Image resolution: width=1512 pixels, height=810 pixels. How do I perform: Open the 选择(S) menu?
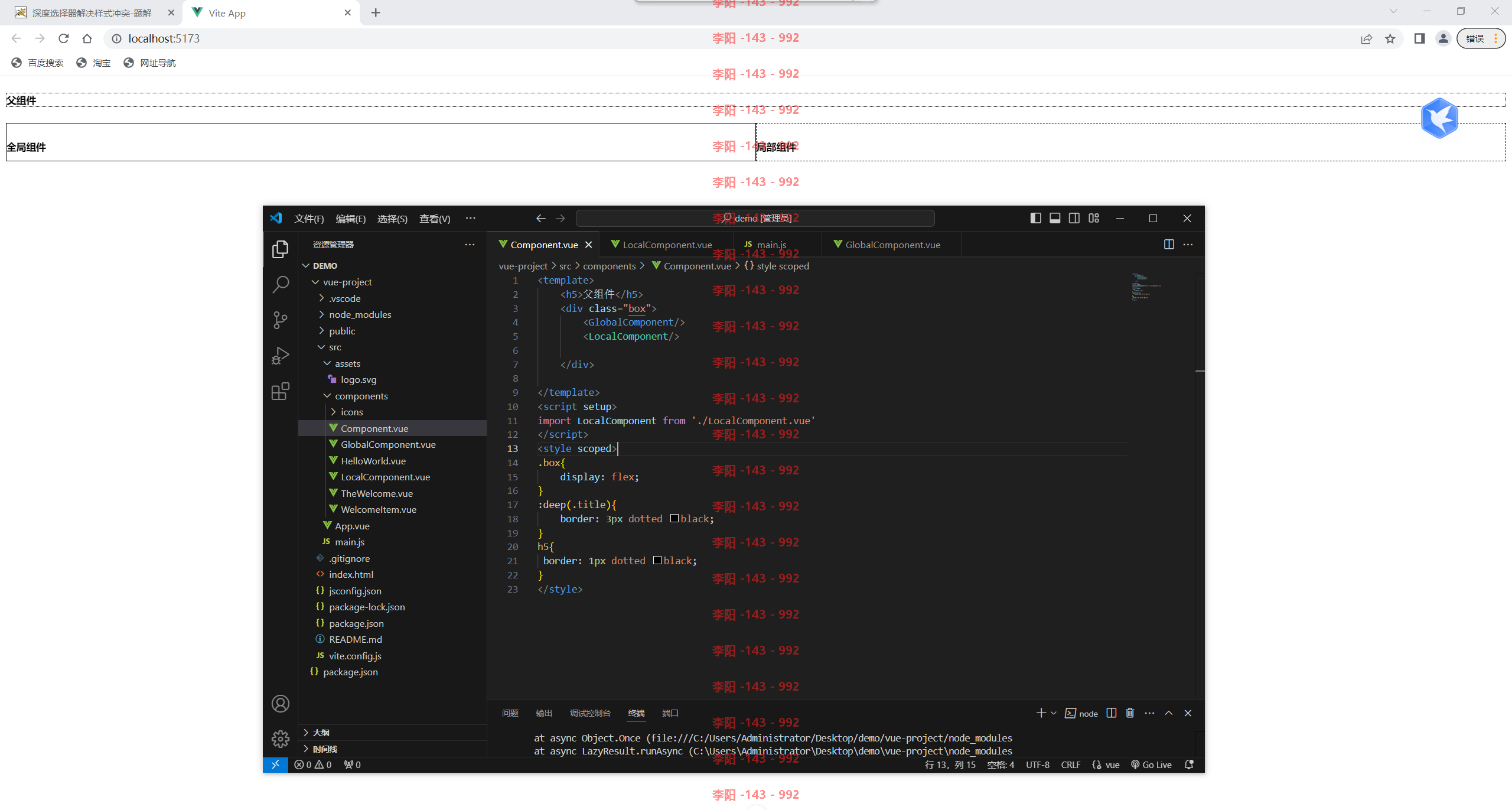(392, 219)
